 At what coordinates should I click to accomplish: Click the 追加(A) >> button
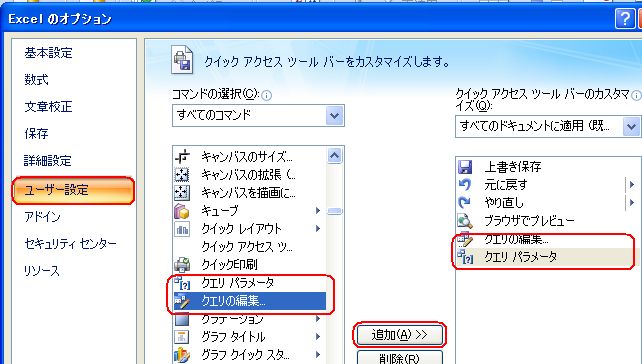tap(400, 335)
